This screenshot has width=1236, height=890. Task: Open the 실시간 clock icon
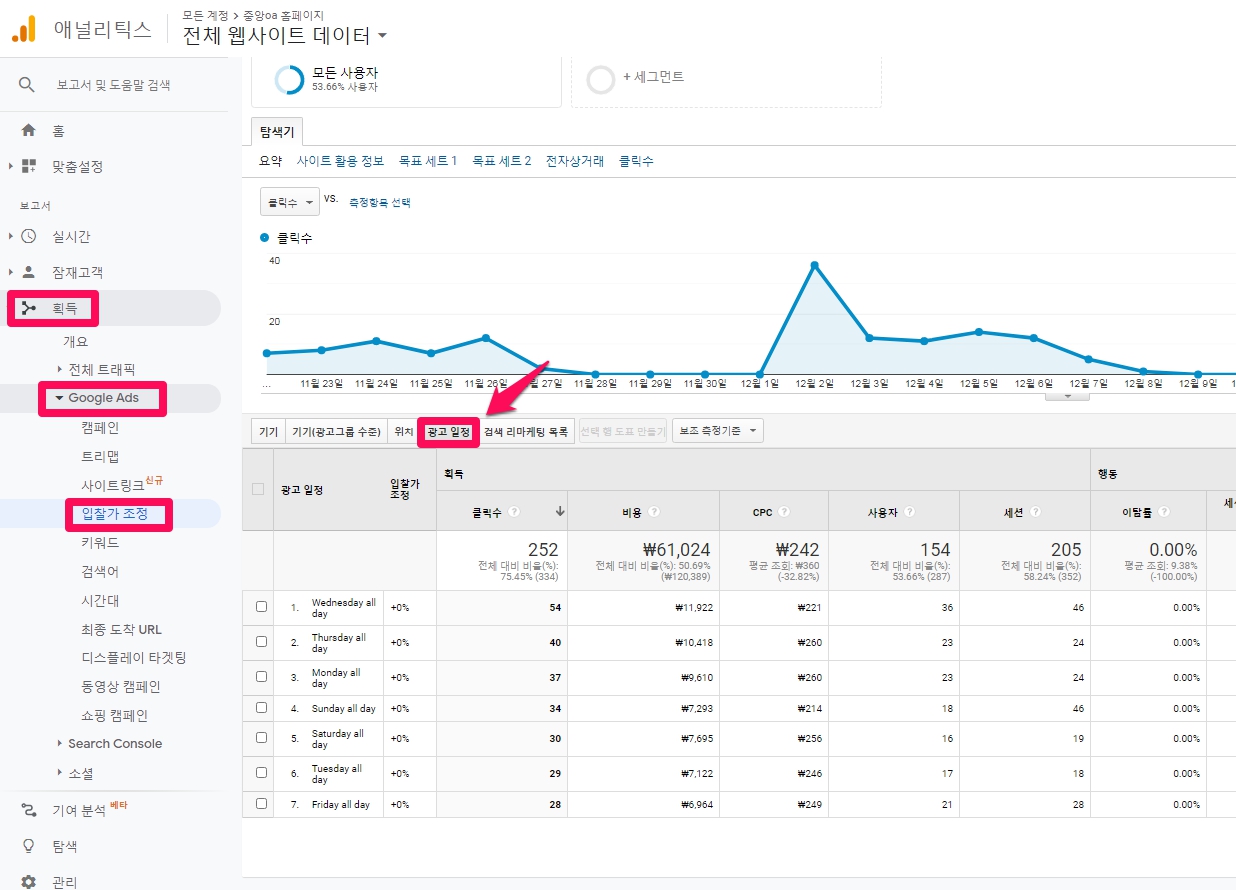pyautogui.click(x=28, y=237)
